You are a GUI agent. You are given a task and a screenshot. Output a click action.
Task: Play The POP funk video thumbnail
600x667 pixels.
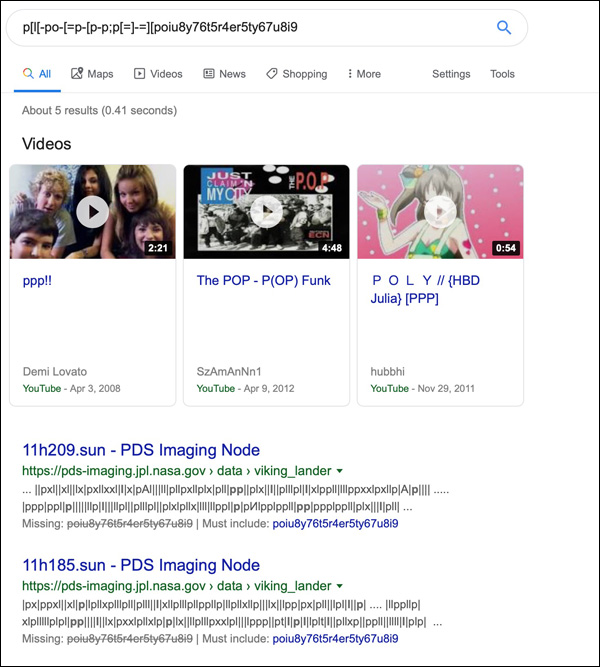tap(266, 211)
